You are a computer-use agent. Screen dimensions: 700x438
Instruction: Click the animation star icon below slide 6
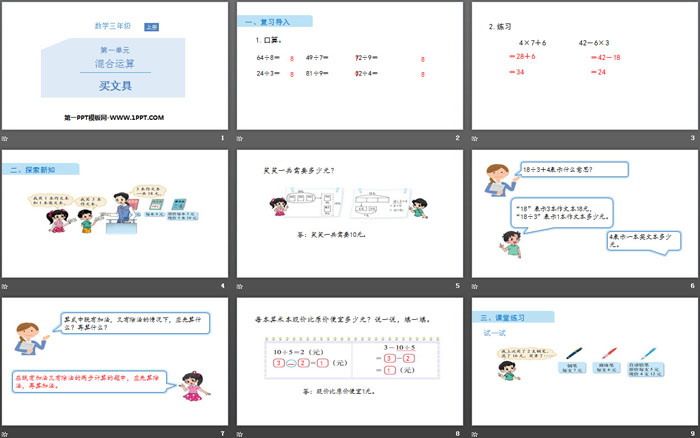[x=475, y=285]
